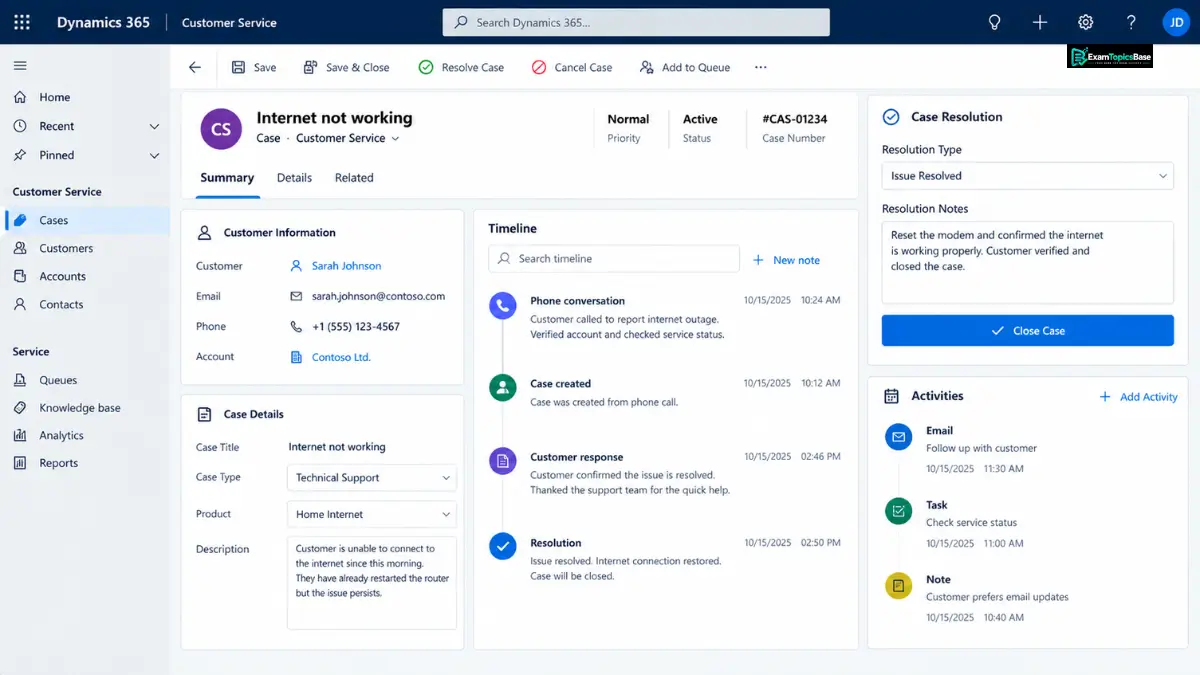Click the Note activity icon

point(899,585)
